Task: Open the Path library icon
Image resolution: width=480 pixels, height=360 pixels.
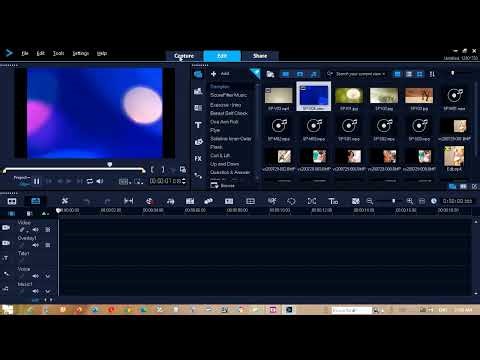Action: 198,175
